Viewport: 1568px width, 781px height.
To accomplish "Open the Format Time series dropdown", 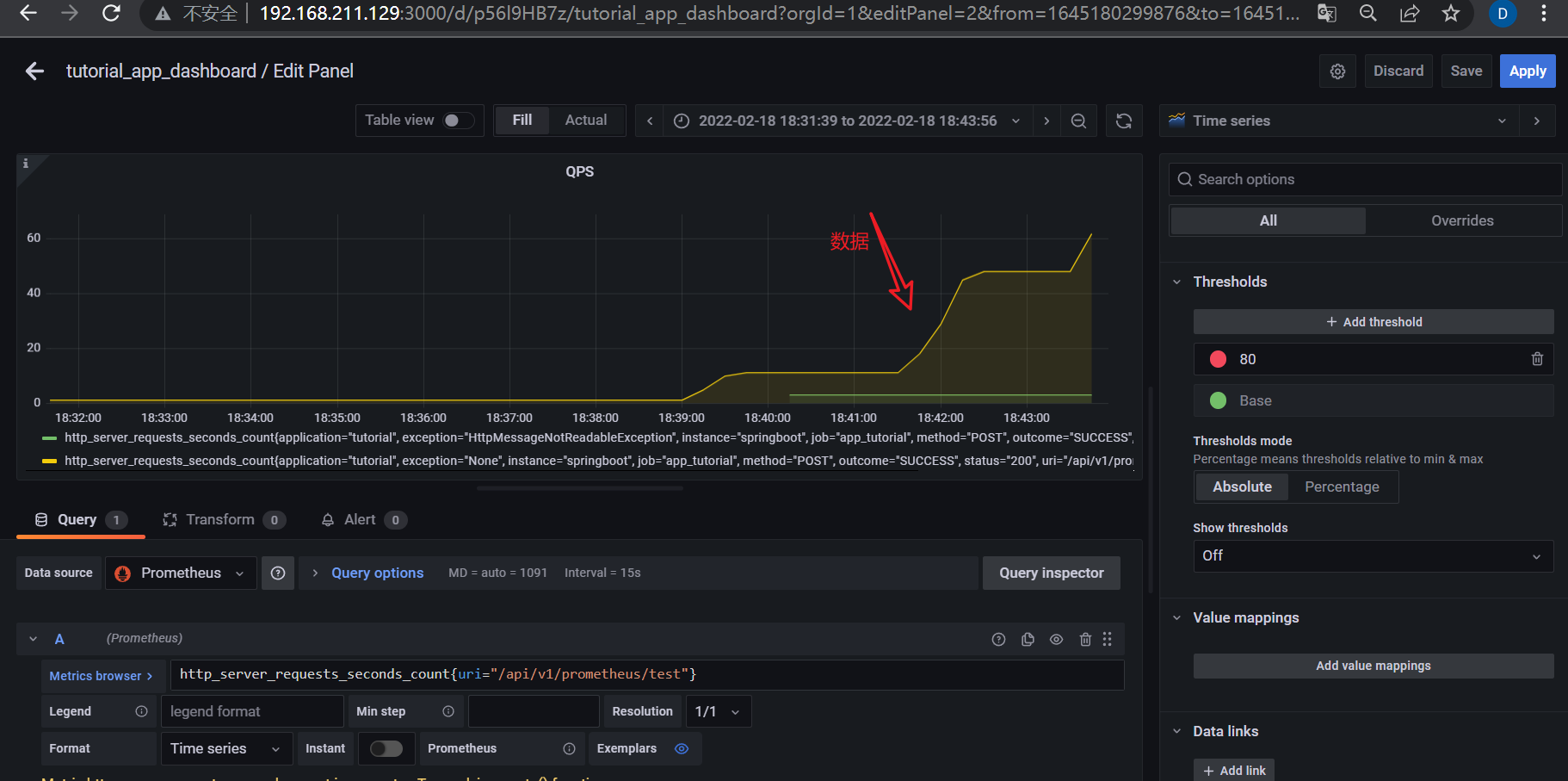I will 226,748.
